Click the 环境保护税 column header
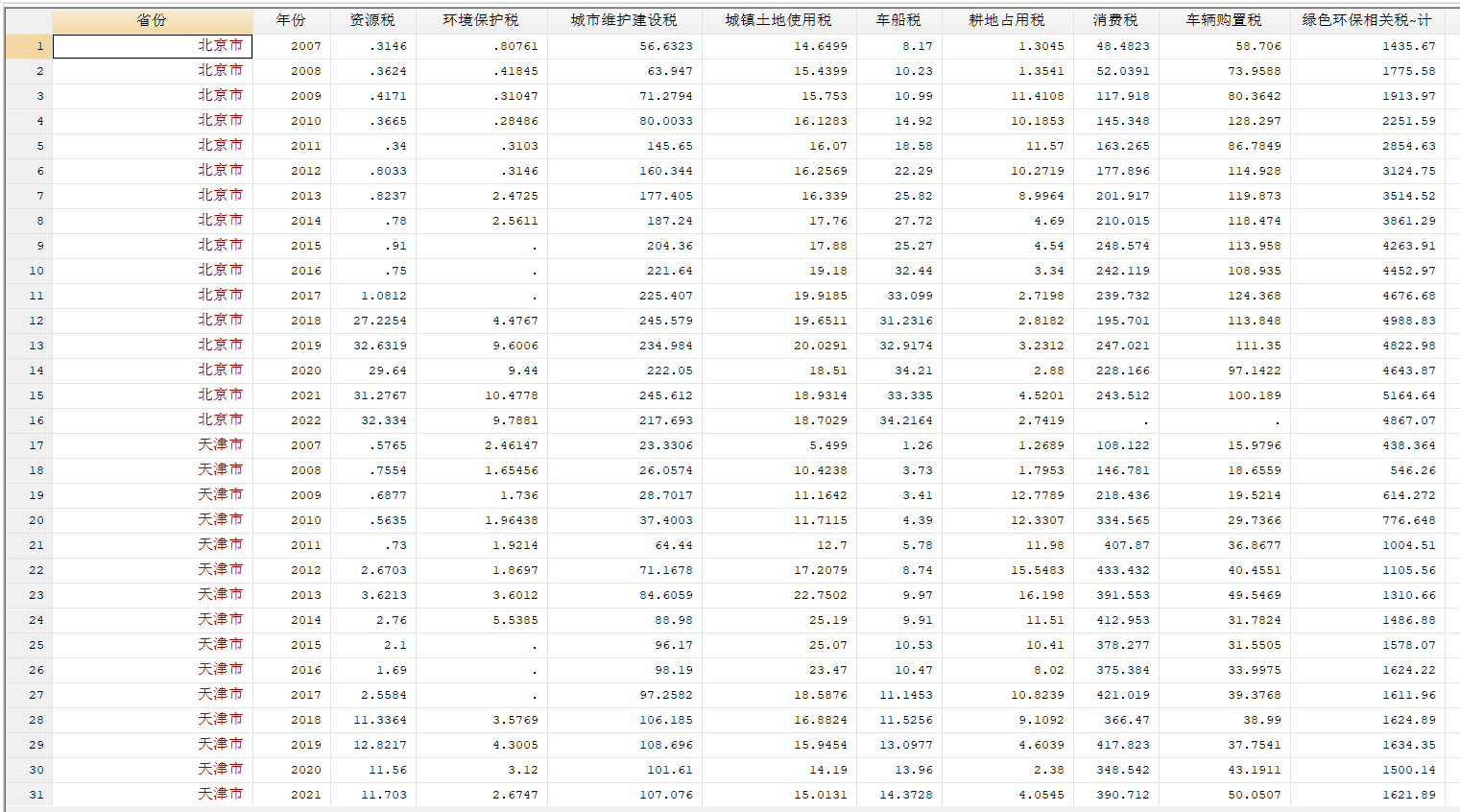Screen dimensions: 1460x812 click(481, 20)
